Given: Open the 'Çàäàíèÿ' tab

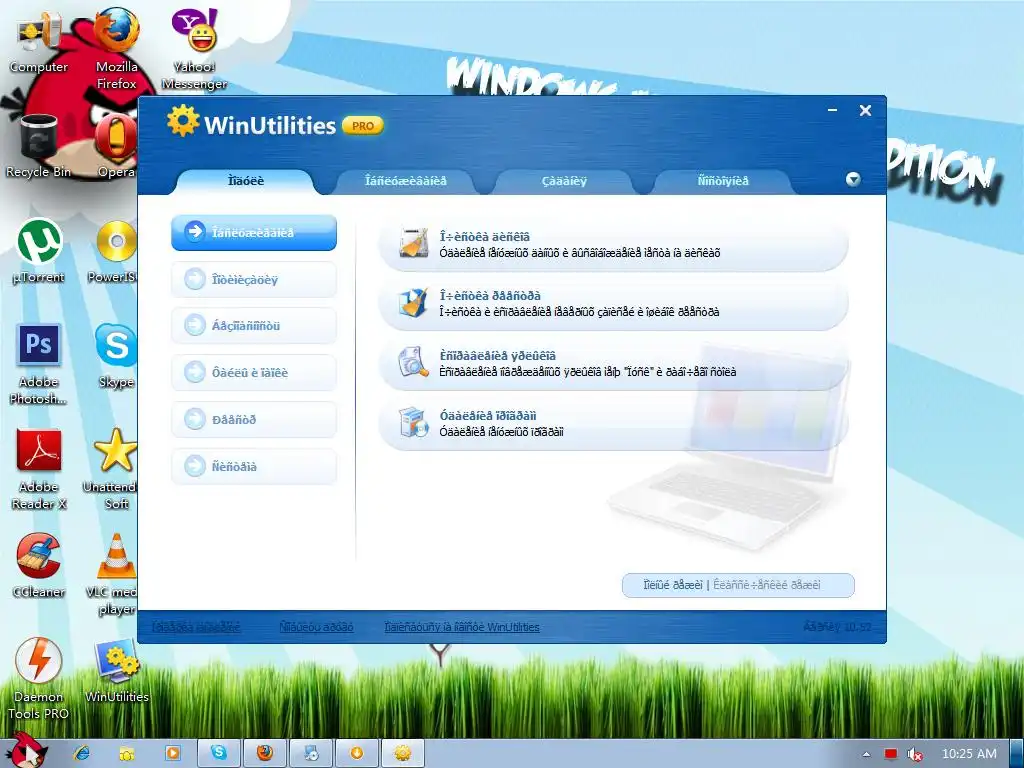Looking at the screenshot, I should [x=564, y=181].
